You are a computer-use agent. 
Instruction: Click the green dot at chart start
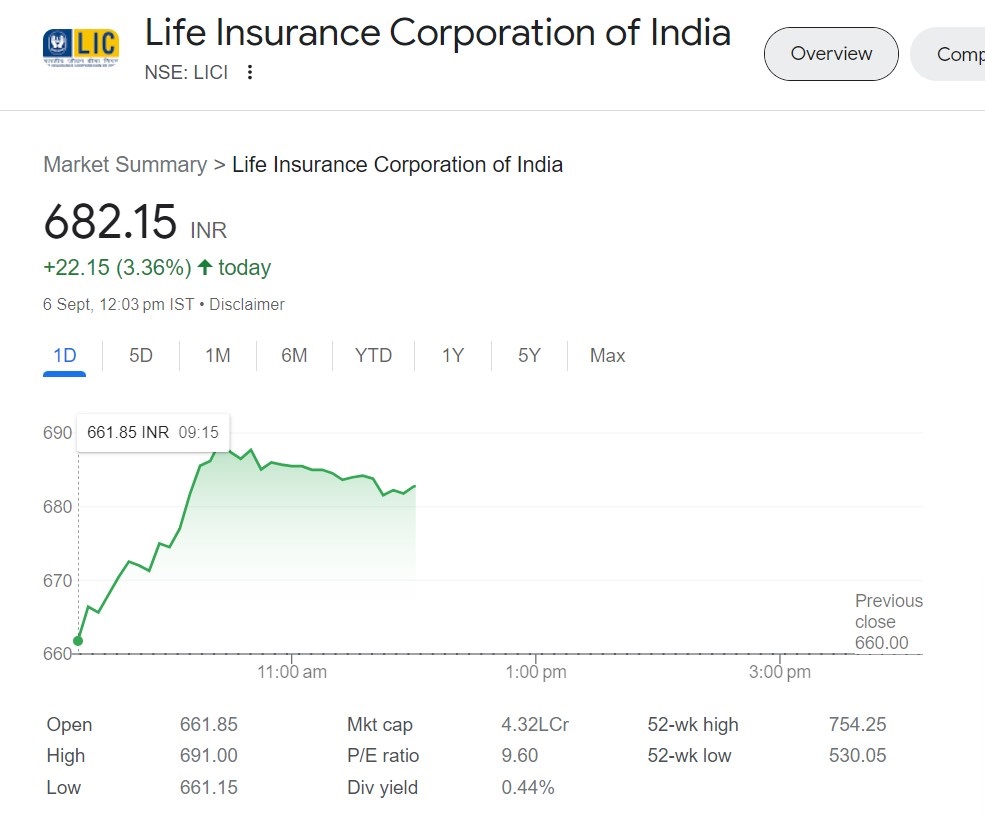78,641
